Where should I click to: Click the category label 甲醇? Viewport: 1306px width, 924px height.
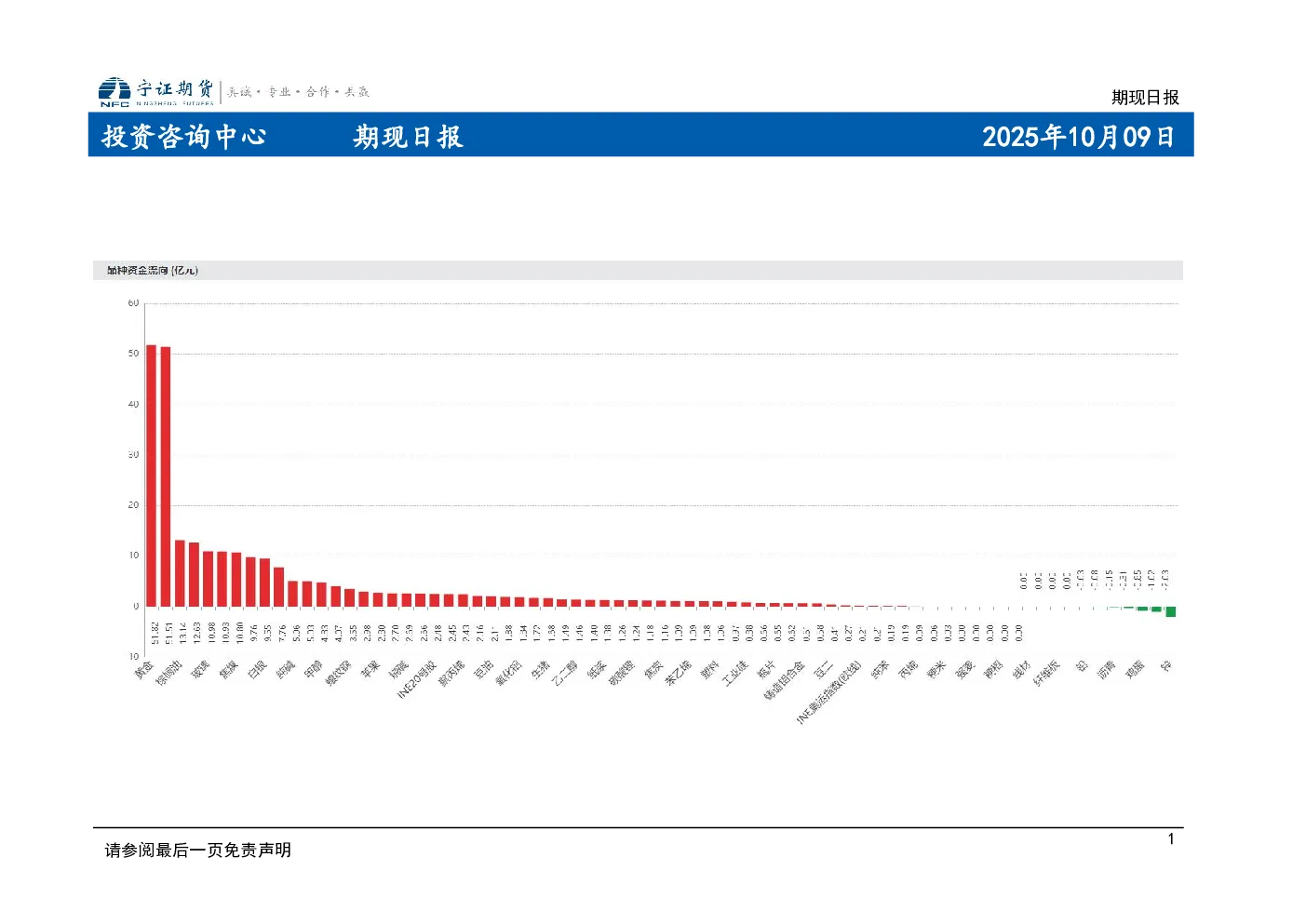coord(313,670)
